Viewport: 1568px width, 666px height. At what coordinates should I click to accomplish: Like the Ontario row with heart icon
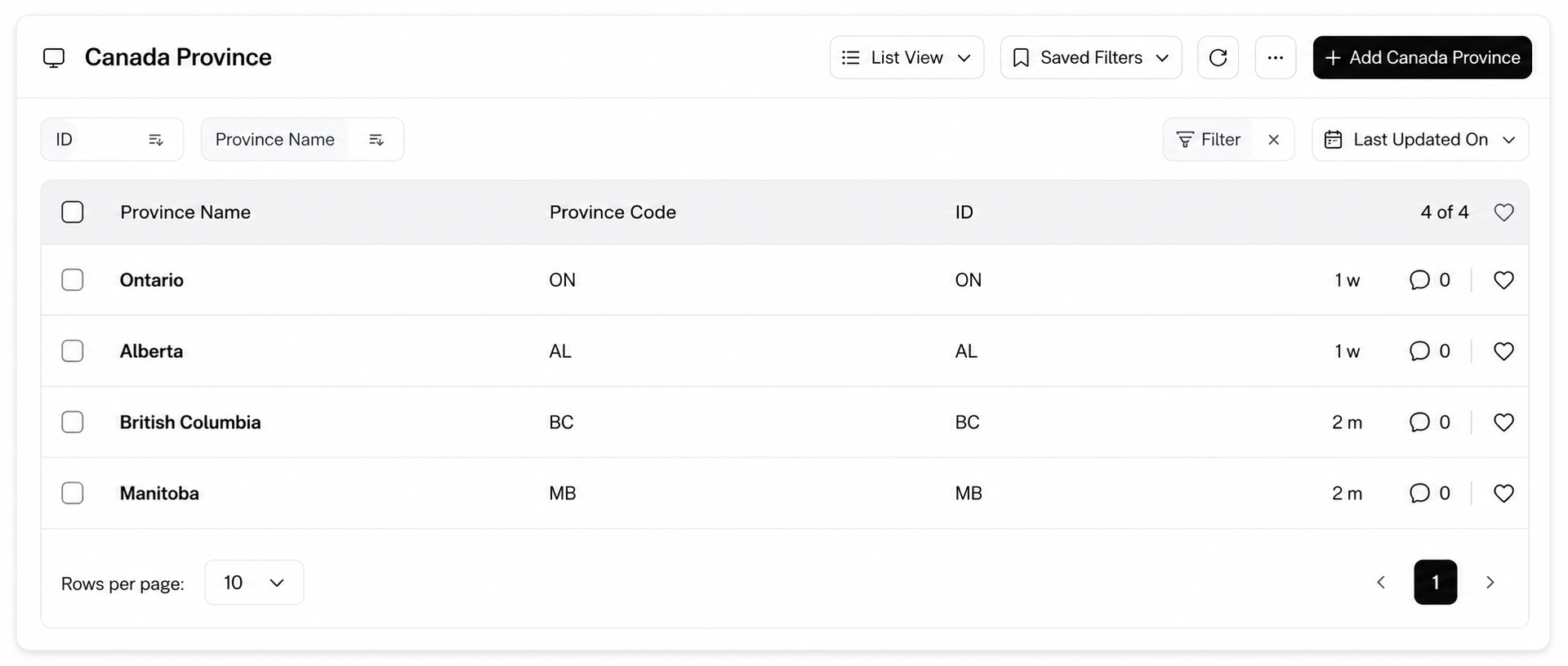1503,280
